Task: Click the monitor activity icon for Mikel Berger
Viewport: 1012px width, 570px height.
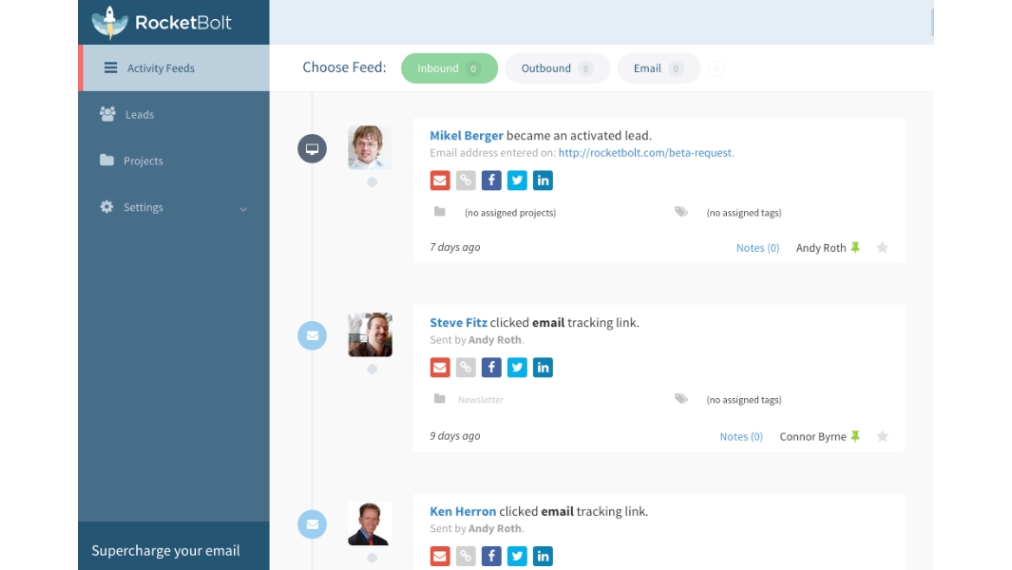Action: 312,148
